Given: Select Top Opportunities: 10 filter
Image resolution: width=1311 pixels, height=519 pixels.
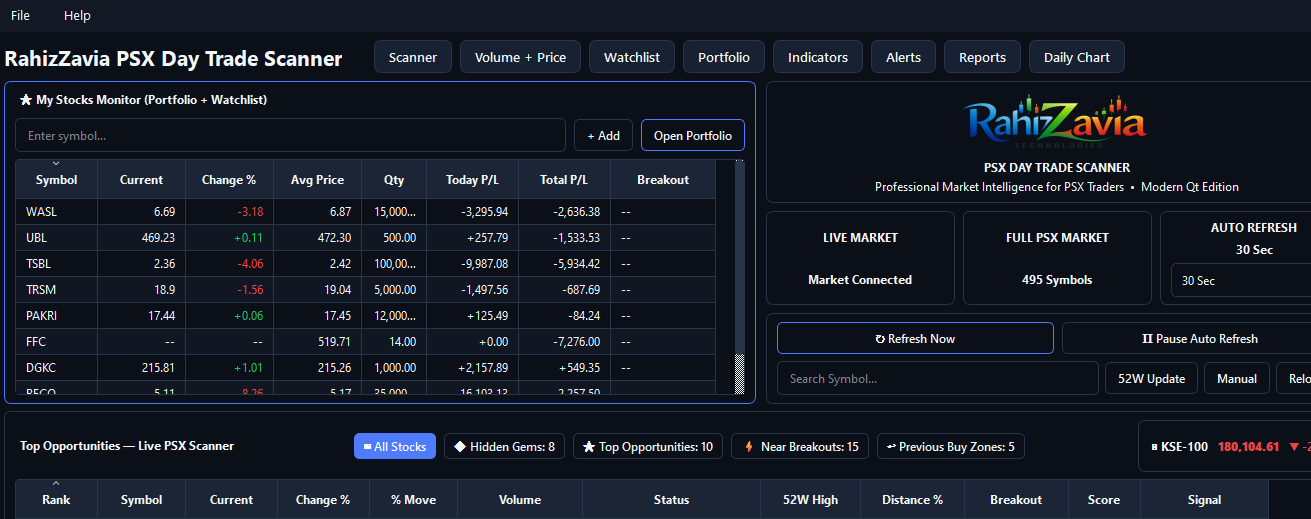Looking at the screenshot, I should (x=648, y=447).
